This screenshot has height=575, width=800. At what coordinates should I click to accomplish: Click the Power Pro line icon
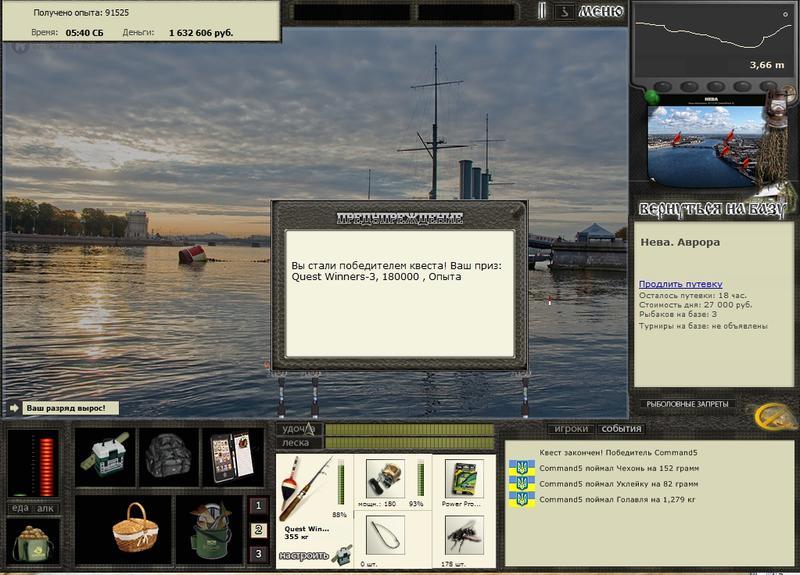[x=464, y=479]
